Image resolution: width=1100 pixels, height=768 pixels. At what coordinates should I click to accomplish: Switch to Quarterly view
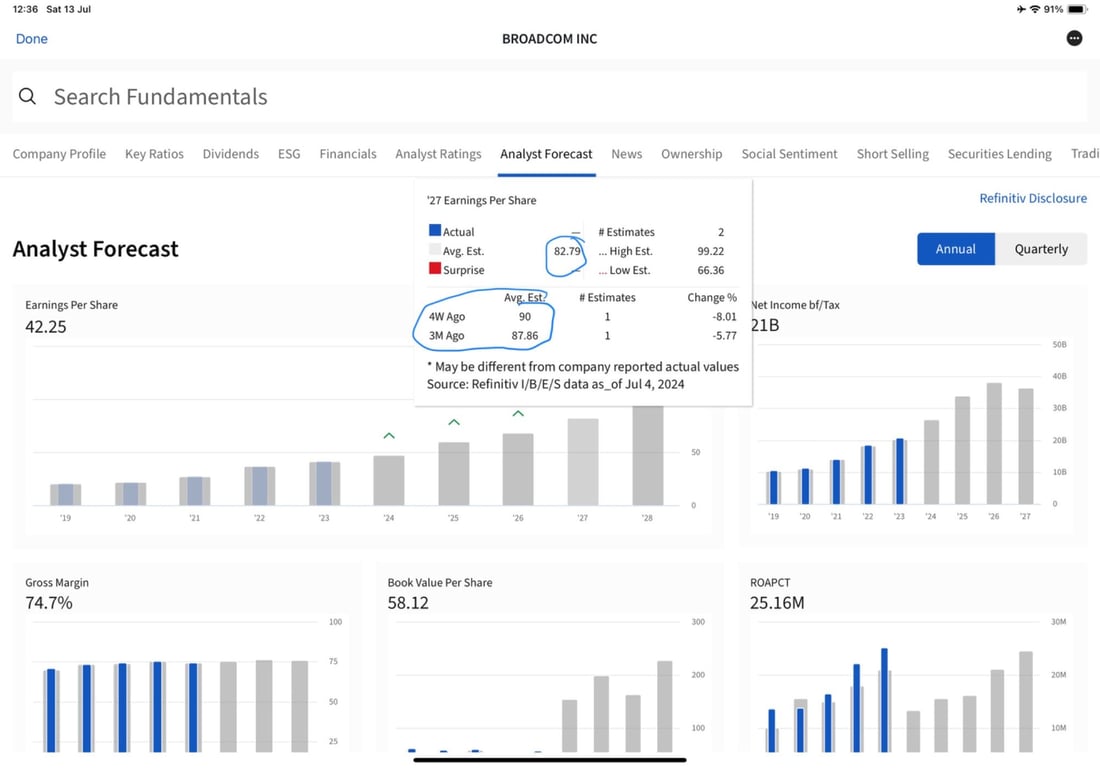click(x=1041, y=249)
